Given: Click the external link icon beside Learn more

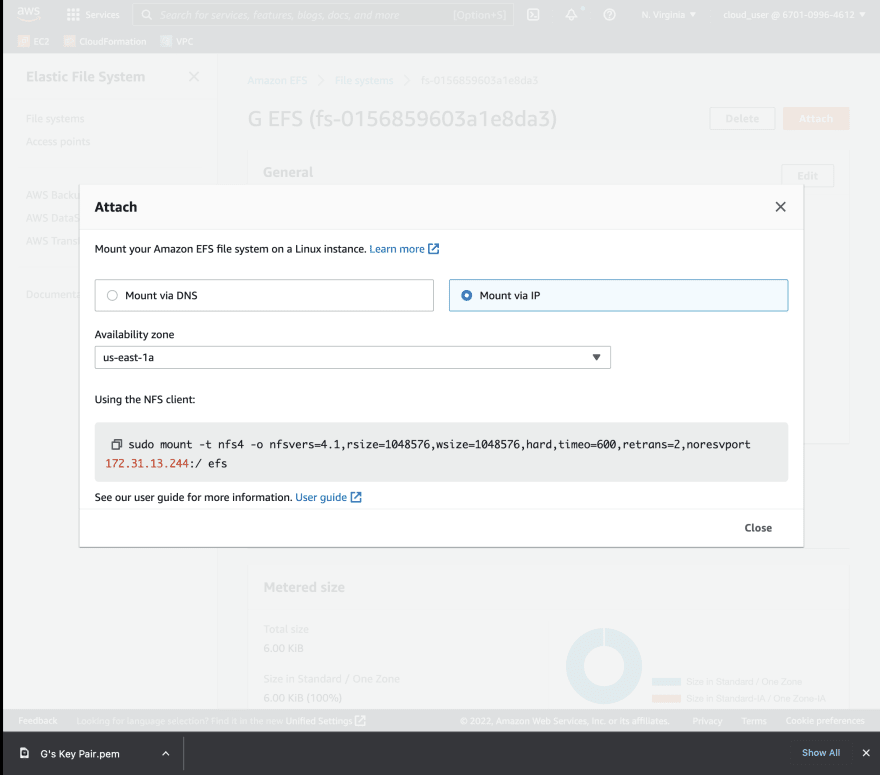Looking at the screenshot, I should pos(433,249).
